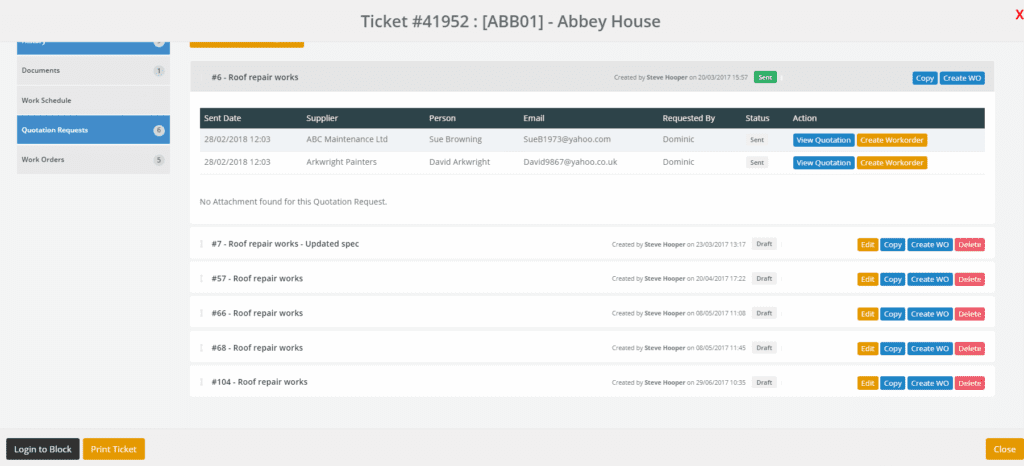Screen dimensions: 1024x466
Task: Expand the #66 Roof repair works row
Action: coord(257,313)
